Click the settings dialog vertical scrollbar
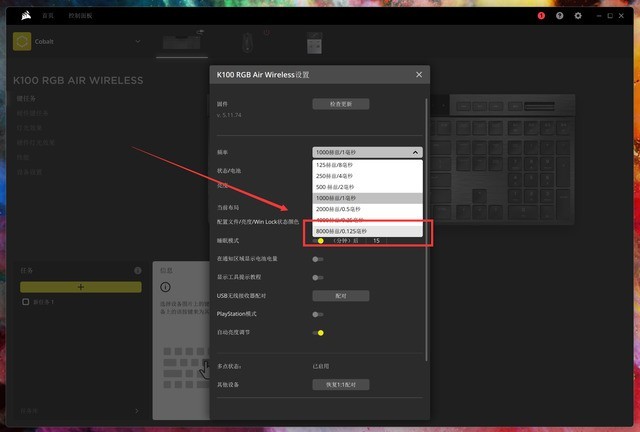640x432 pixels. (427, 229)
